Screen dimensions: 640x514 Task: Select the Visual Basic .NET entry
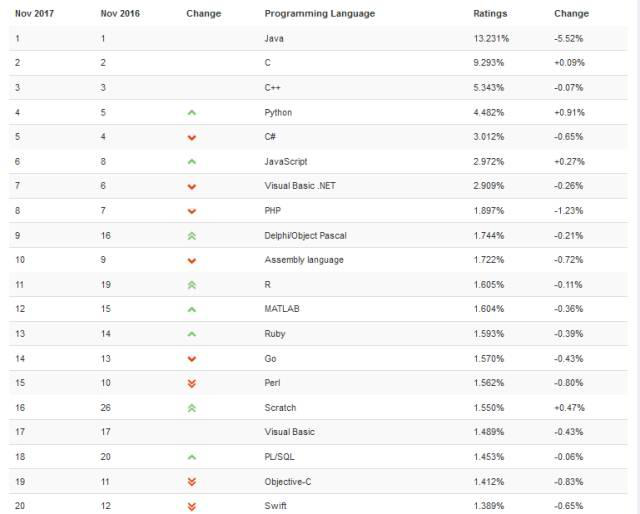pos(302,186)
